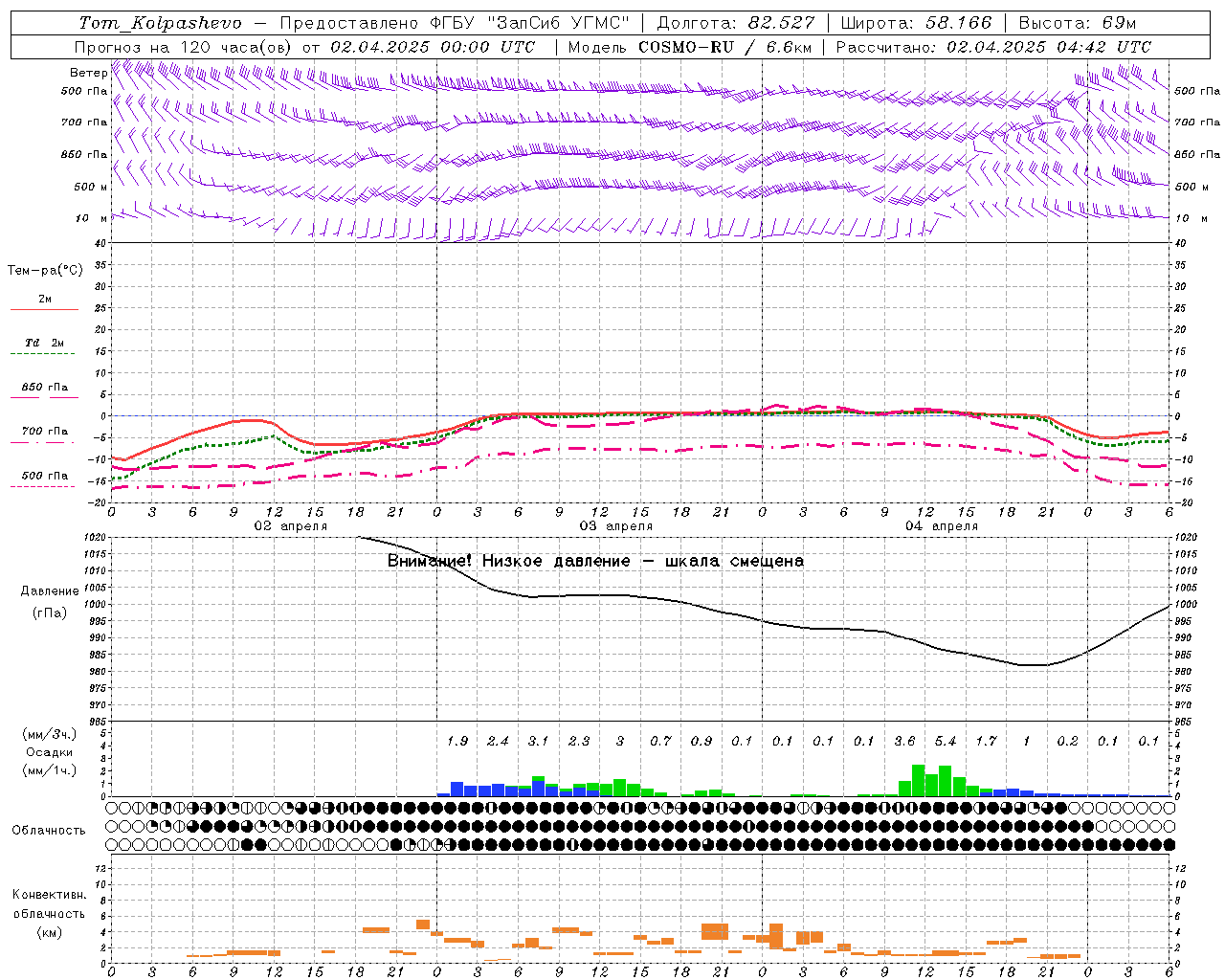Select the 0.2 precipitation value

coord(1067,741)
